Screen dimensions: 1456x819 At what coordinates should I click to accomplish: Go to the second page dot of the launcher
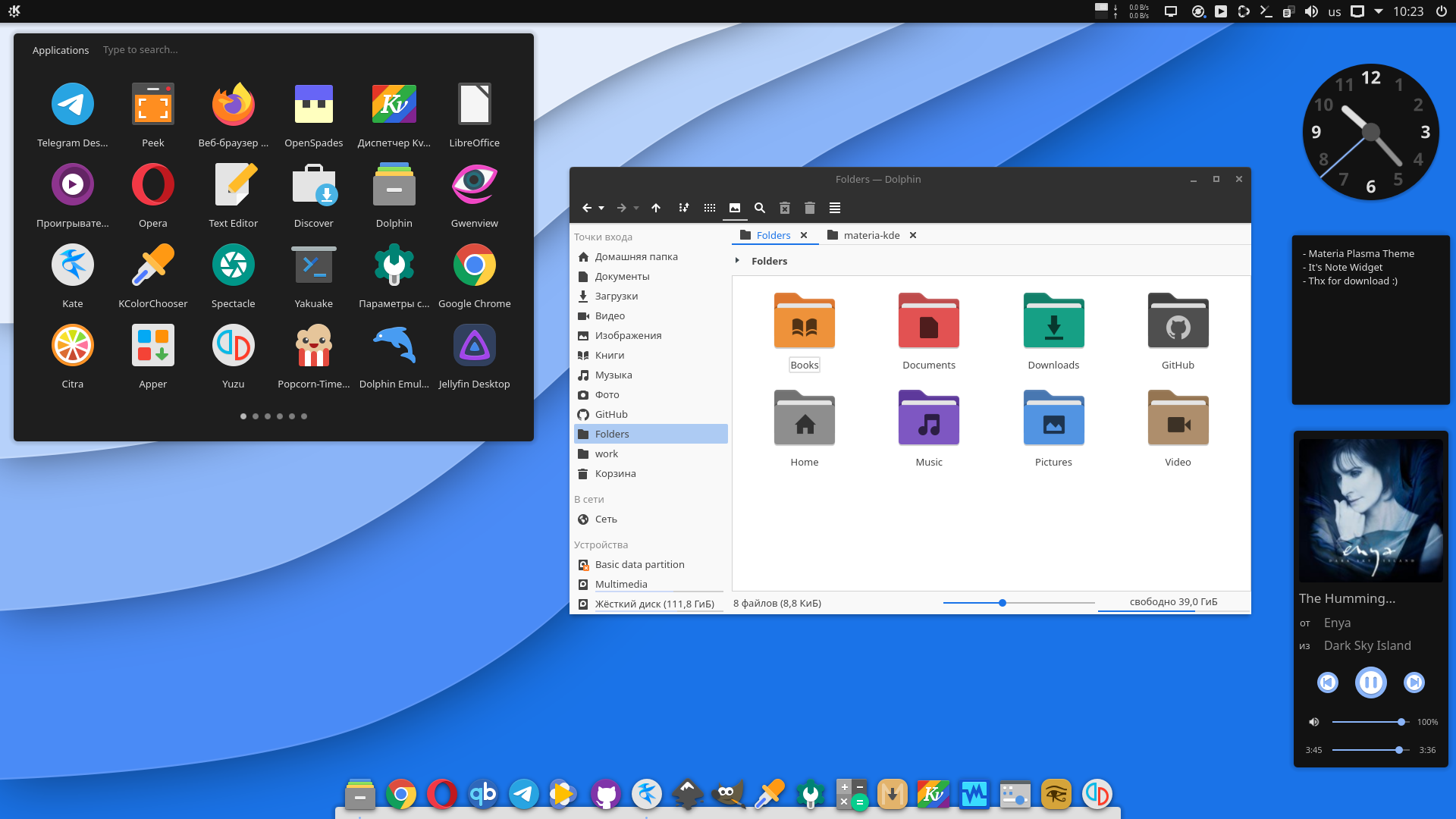tap(256, 416)
